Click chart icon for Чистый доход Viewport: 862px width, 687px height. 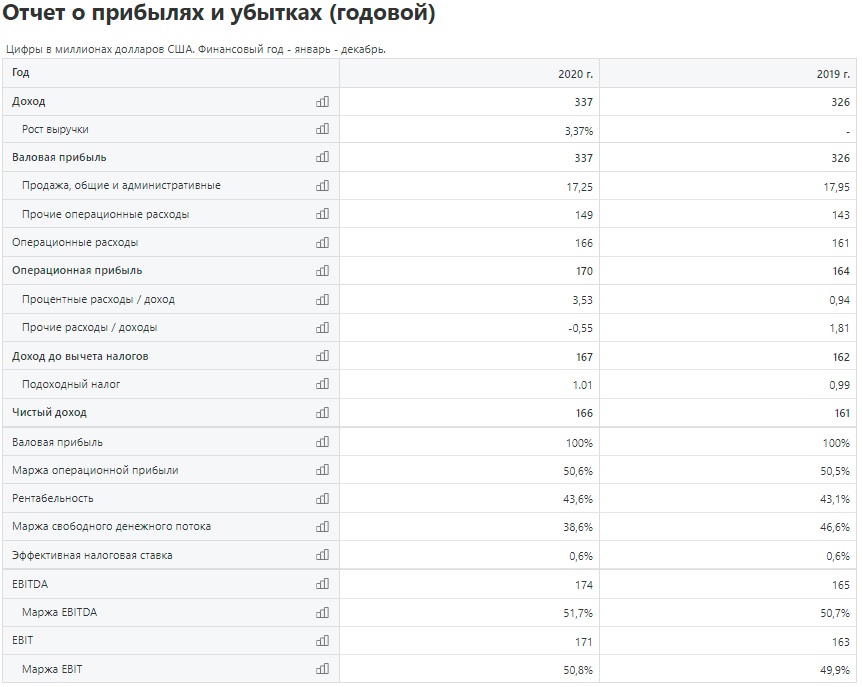coord(323,412)
